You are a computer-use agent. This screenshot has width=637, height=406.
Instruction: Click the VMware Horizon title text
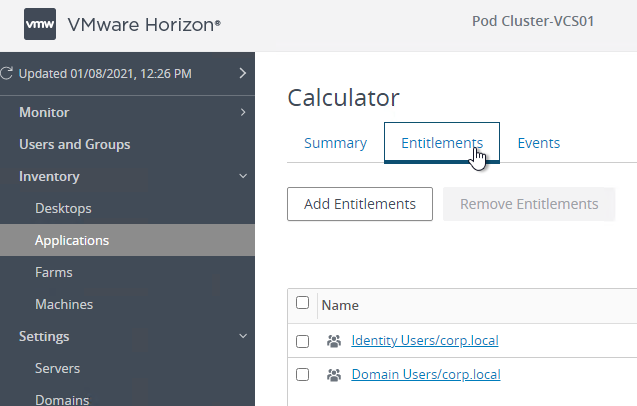pos(144,25)
